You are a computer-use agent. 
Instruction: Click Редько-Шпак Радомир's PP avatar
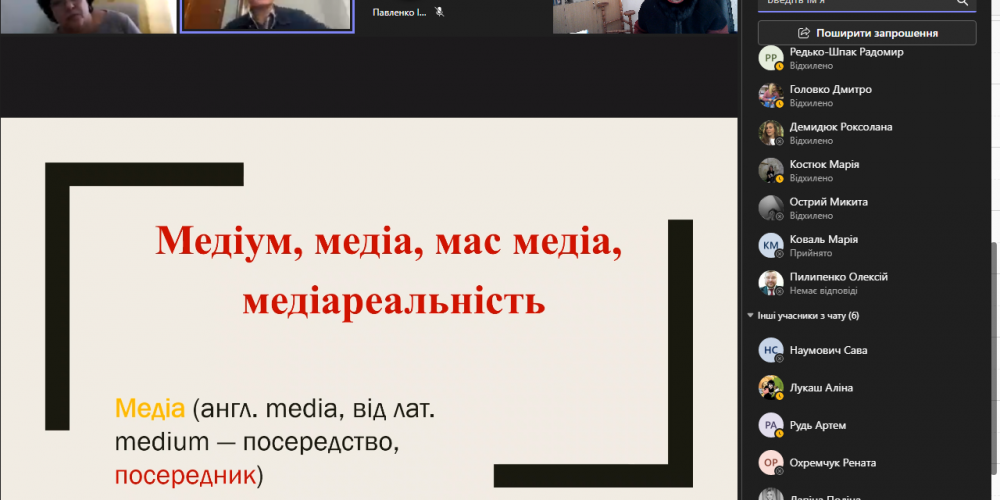coord(769,59)
